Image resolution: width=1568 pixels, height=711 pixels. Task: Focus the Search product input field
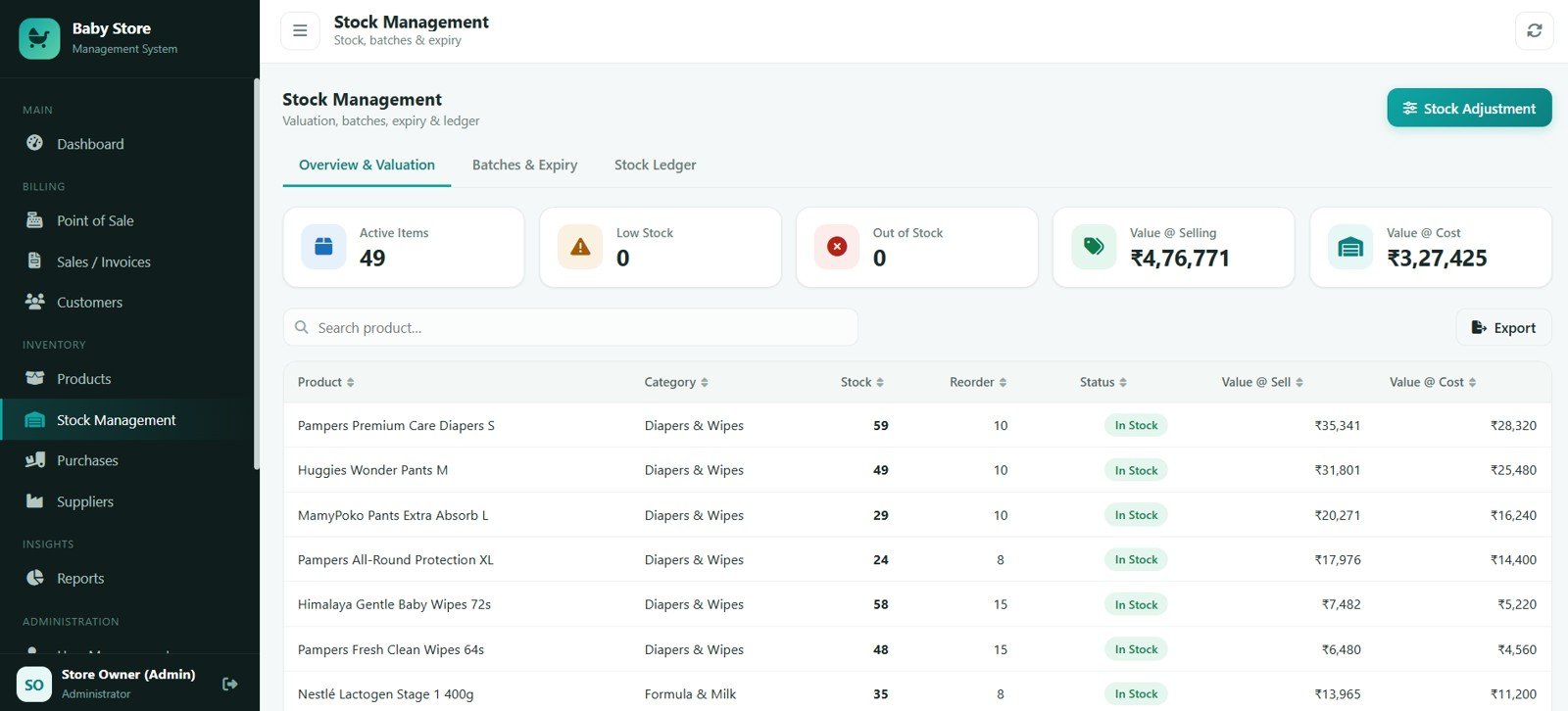point(570,327)
